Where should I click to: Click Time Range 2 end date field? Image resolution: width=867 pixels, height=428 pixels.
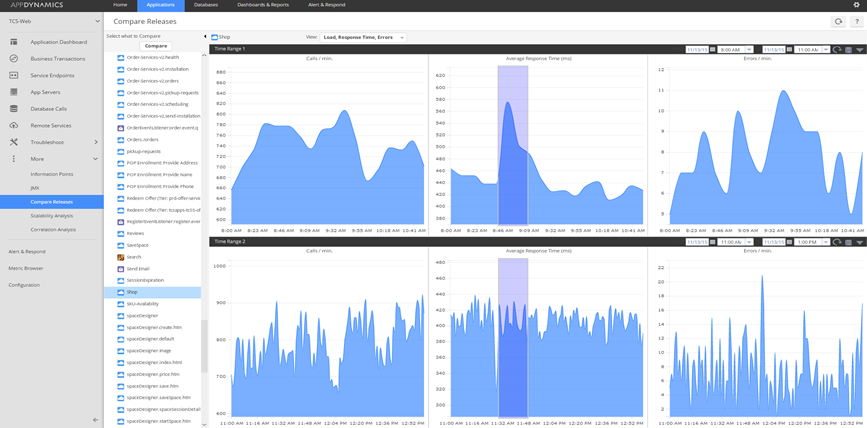(x=774, y=242)
